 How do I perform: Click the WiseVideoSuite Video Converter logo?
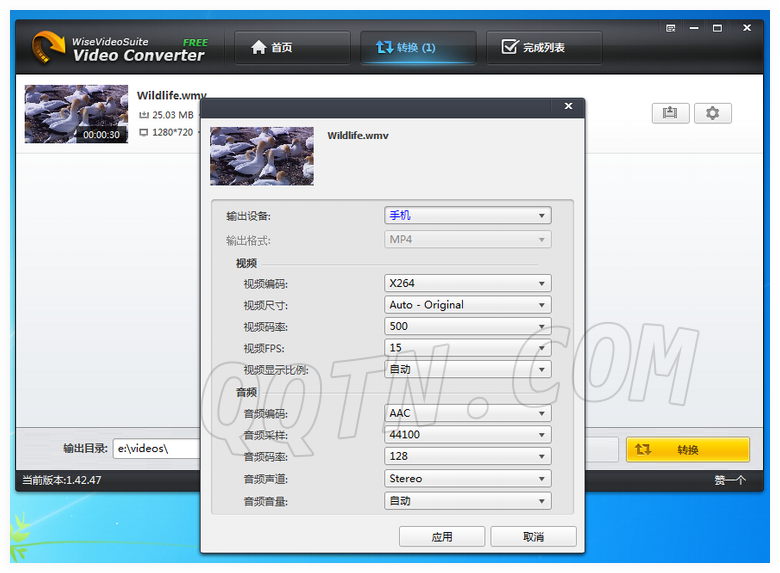[x=118, y=48]
